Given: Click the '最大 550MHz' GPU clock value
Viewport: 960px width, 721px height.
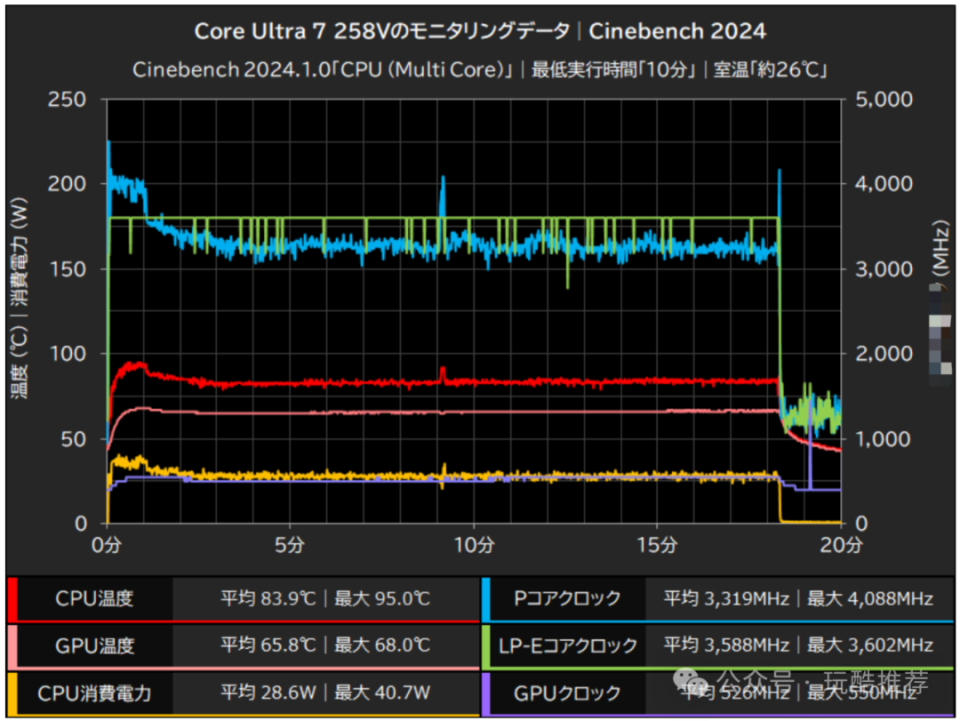Looking at the screenshot, I should click(861, 693).
